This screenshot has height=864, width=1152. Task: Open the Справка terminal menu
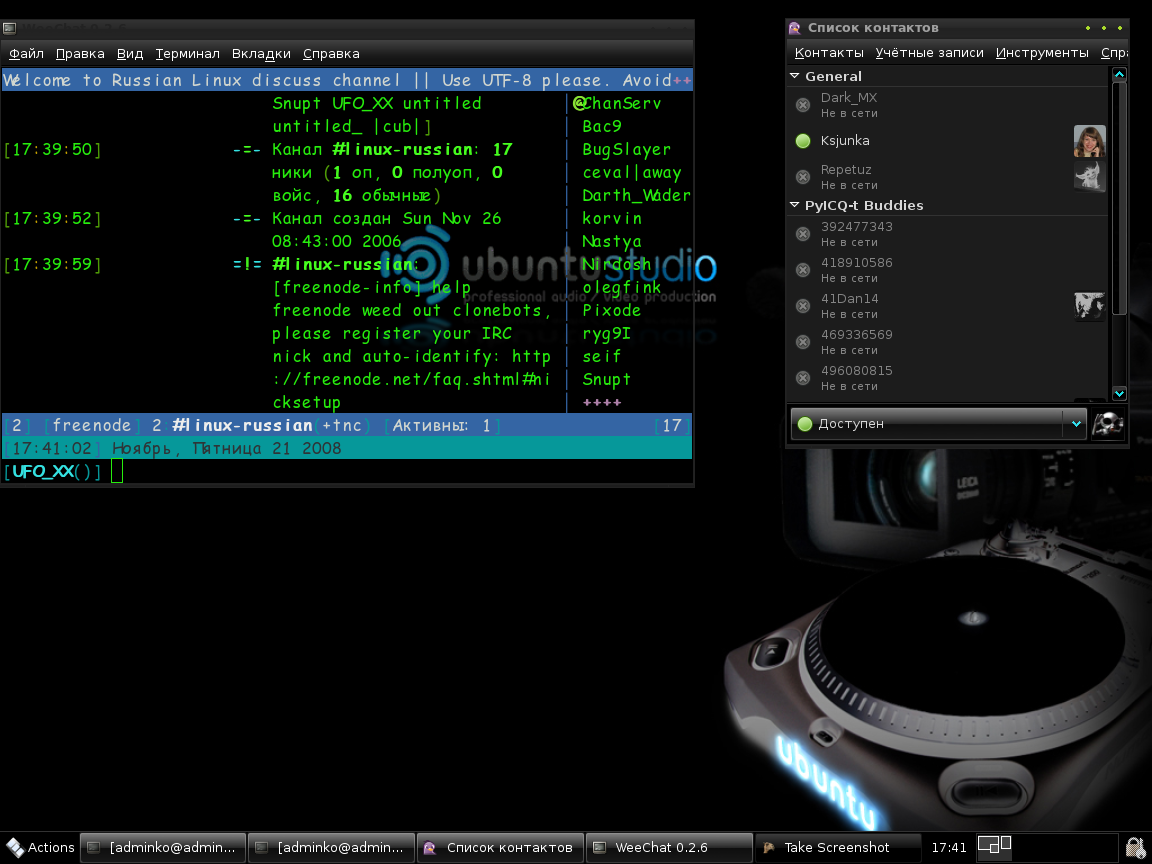tap(331, 54)
